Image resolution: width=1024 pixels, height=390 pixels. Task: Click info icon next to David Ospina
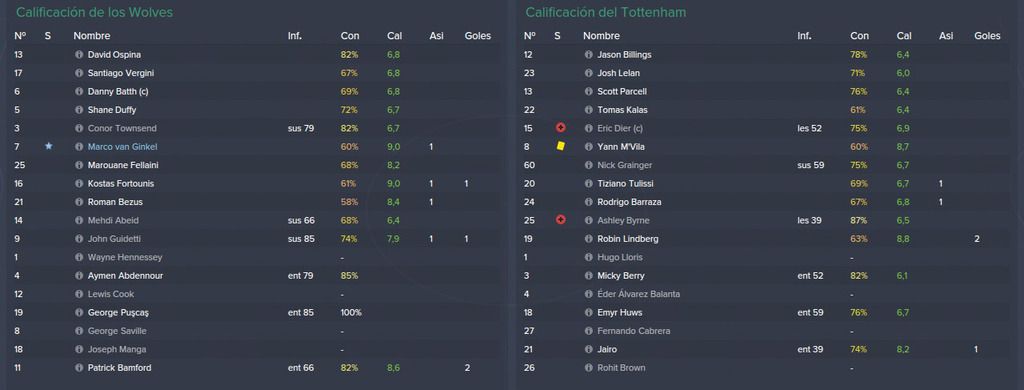click(x=79, y=55)
